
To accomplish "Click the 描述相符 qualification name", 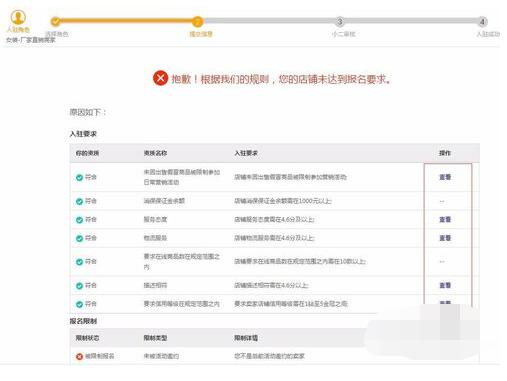I will 155,285.
